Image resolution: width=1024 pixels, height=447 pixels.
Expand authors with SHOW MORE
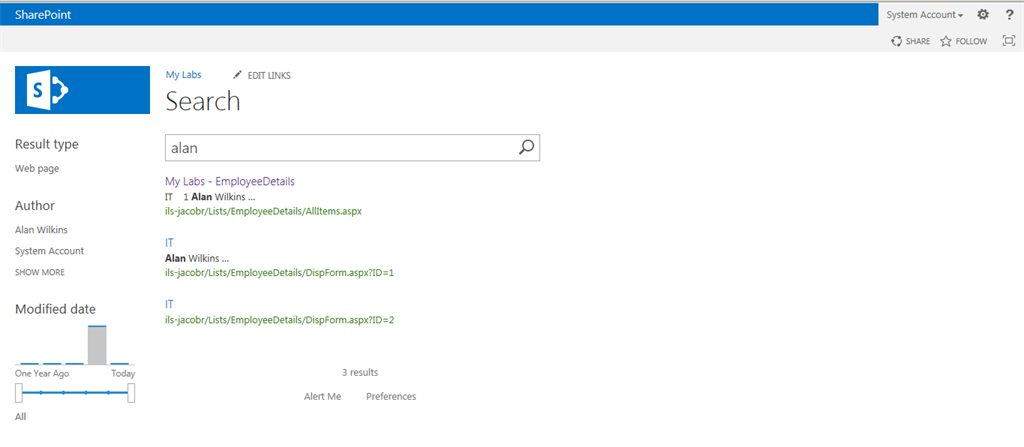pos(40,272)
